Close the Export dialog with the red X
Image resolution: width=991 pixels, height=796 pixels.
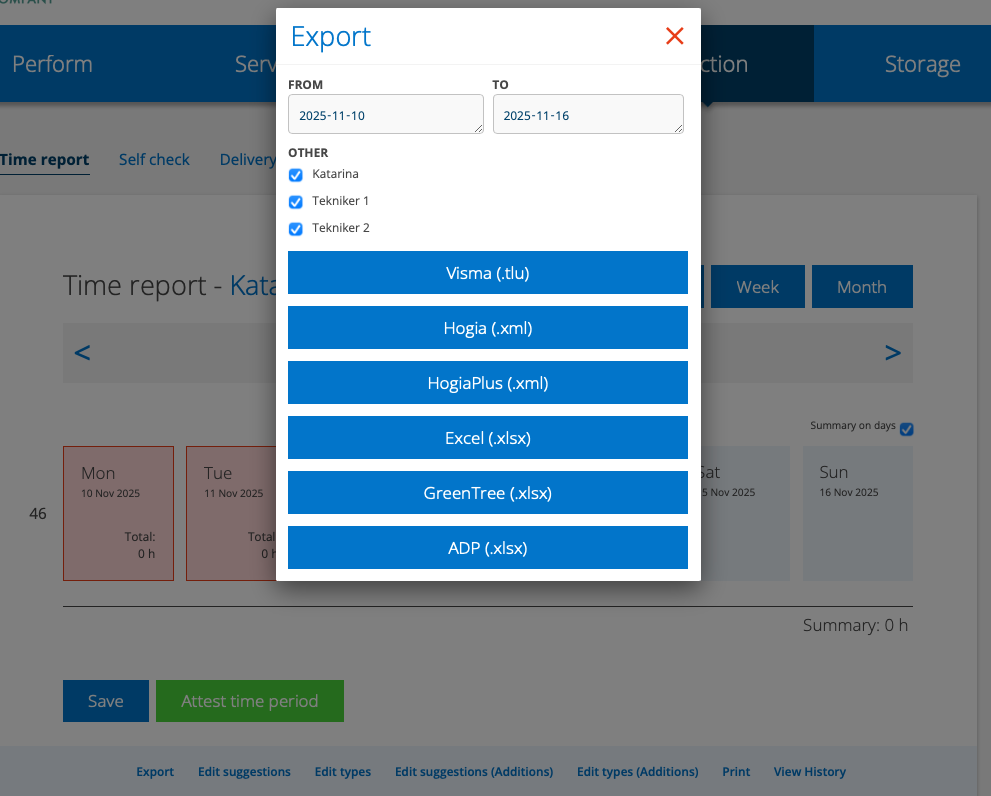click(675, 36)
